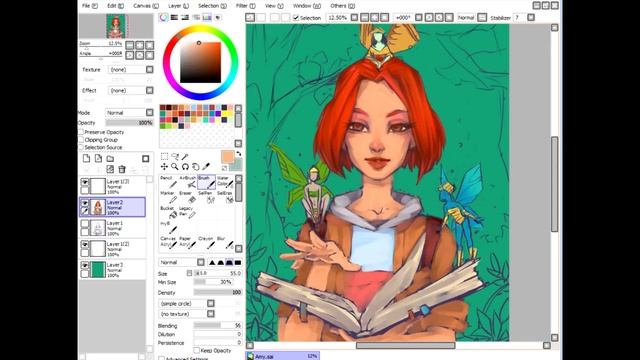Image resolution: width=640 pixels, height=360 pixels.
Task: Open the File menu
Action: coord(89,6)
